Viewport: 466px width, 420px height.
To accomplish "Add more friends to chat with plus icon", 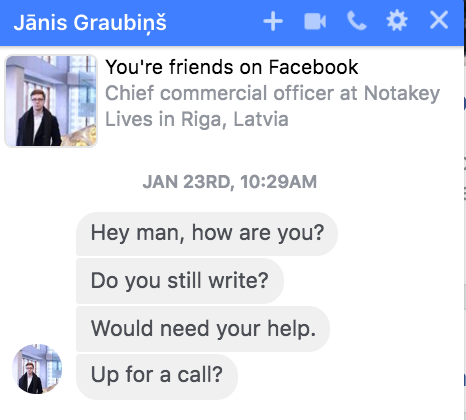I will tap(273, 21).
